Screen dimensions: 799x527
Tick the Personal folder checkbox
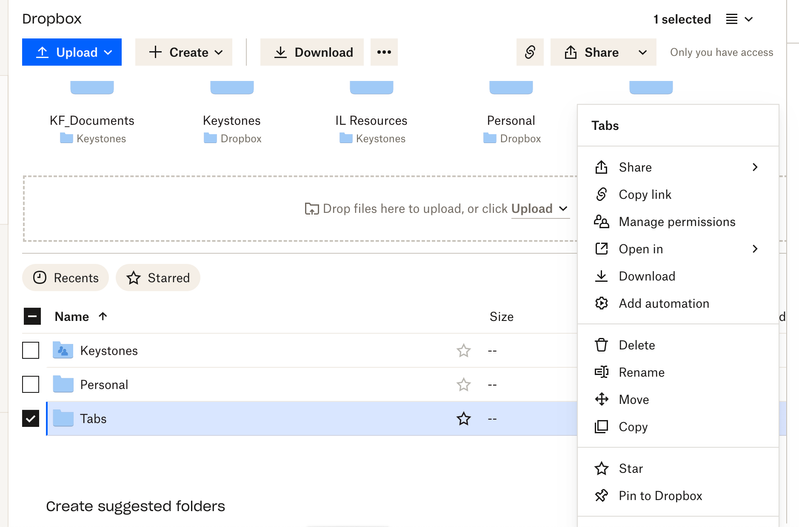pyautogui.click(x=31, y=385)
